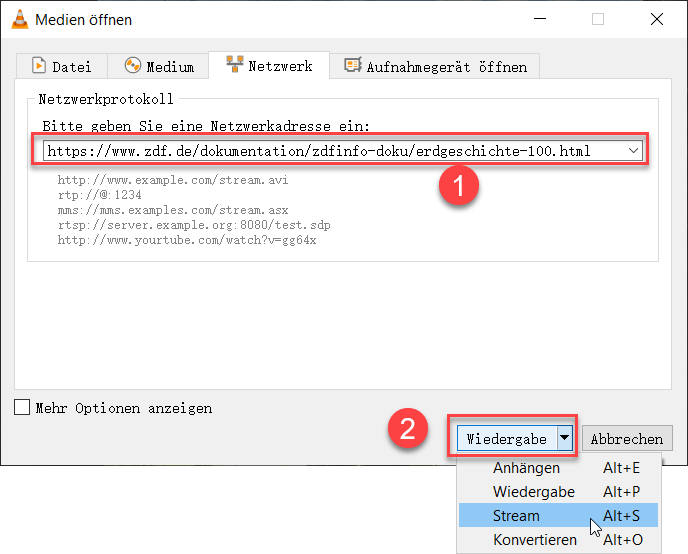
Task: Select the Netzwerk tab
Action: (269, 66)
